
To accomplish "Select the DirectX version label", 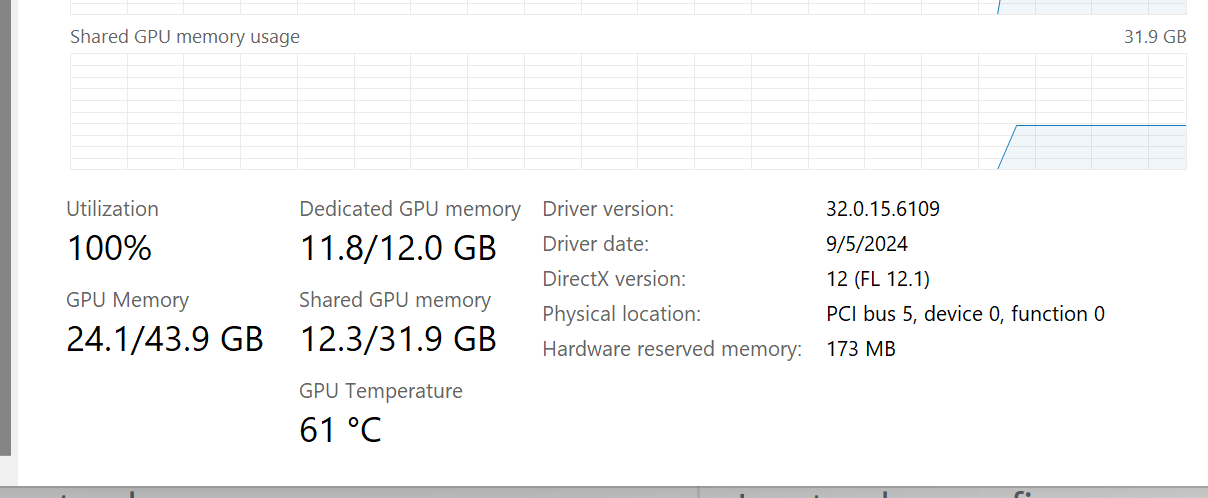I will click(613, 279).
